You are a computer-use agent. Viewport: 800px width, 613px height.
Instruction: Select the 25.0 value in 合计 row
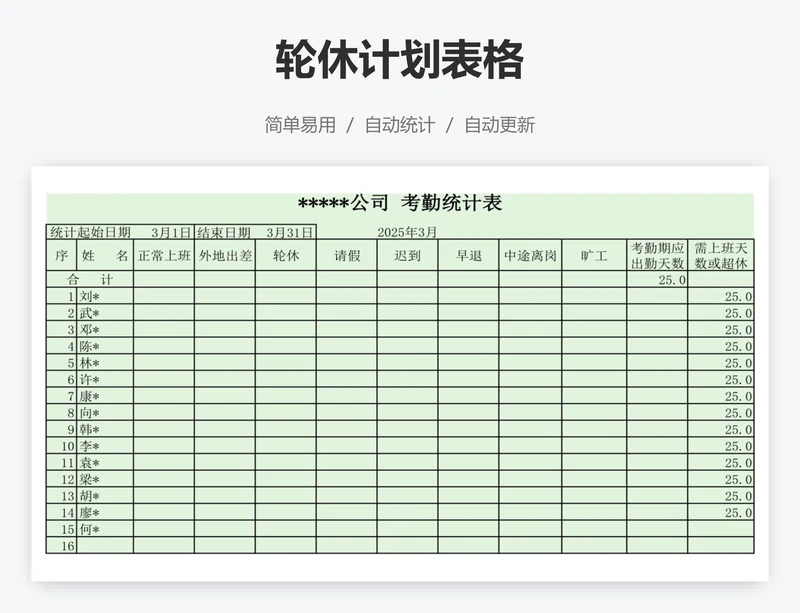coord(657,279)
